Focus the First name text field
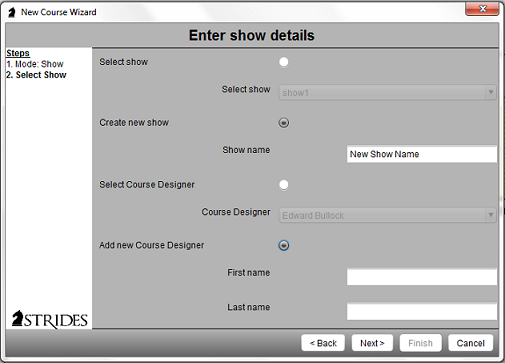The width and height of the screenshot is (505, 363). tap(422, 277)
